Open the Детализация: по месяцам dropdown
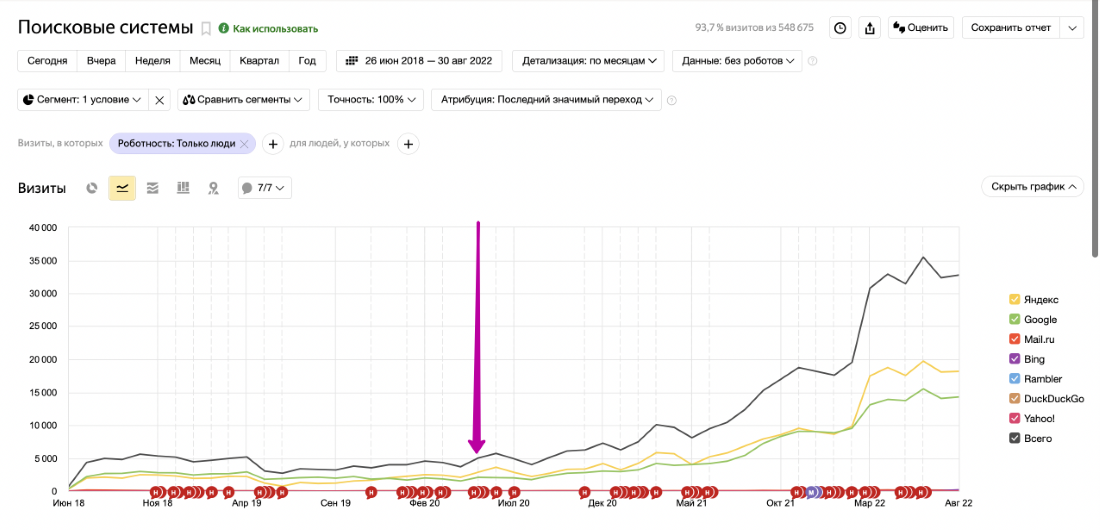This screenshot has height=530, width=1100. [588, 61]
